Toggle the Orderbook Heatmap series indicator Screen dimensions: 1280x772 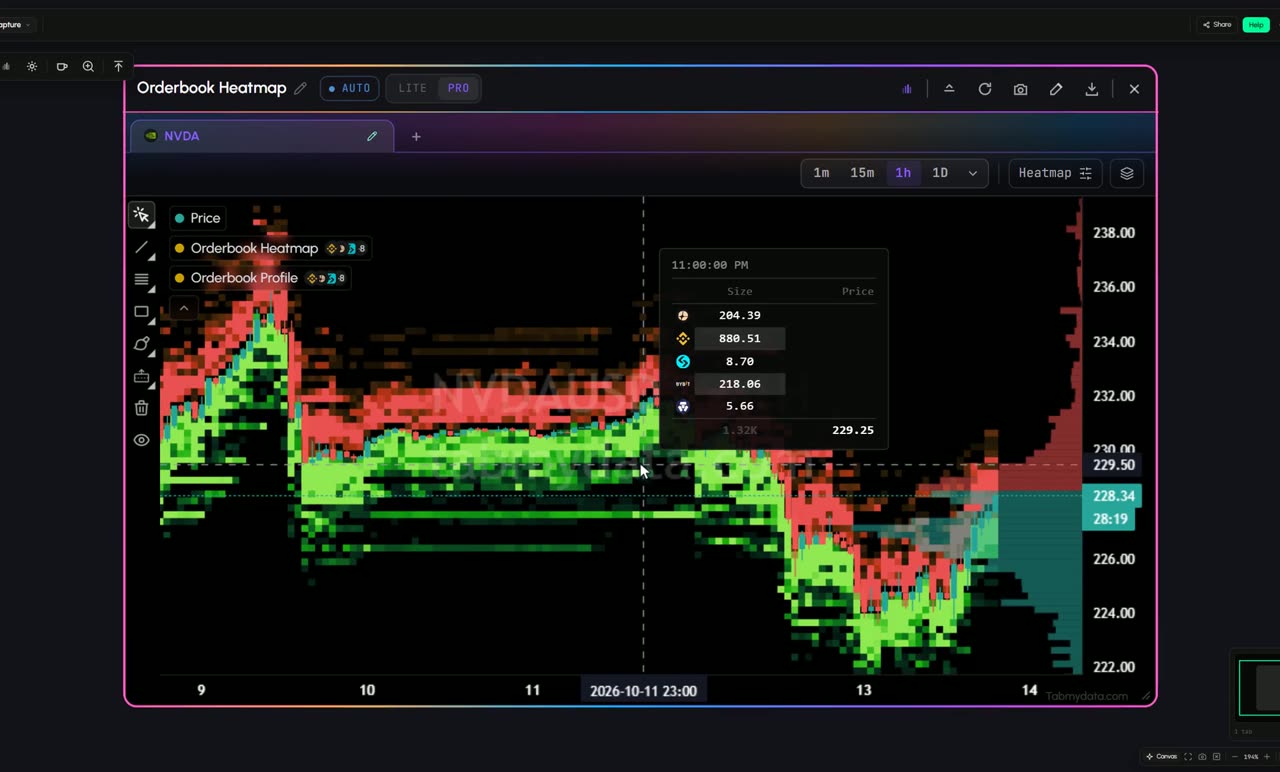[272, 248]
